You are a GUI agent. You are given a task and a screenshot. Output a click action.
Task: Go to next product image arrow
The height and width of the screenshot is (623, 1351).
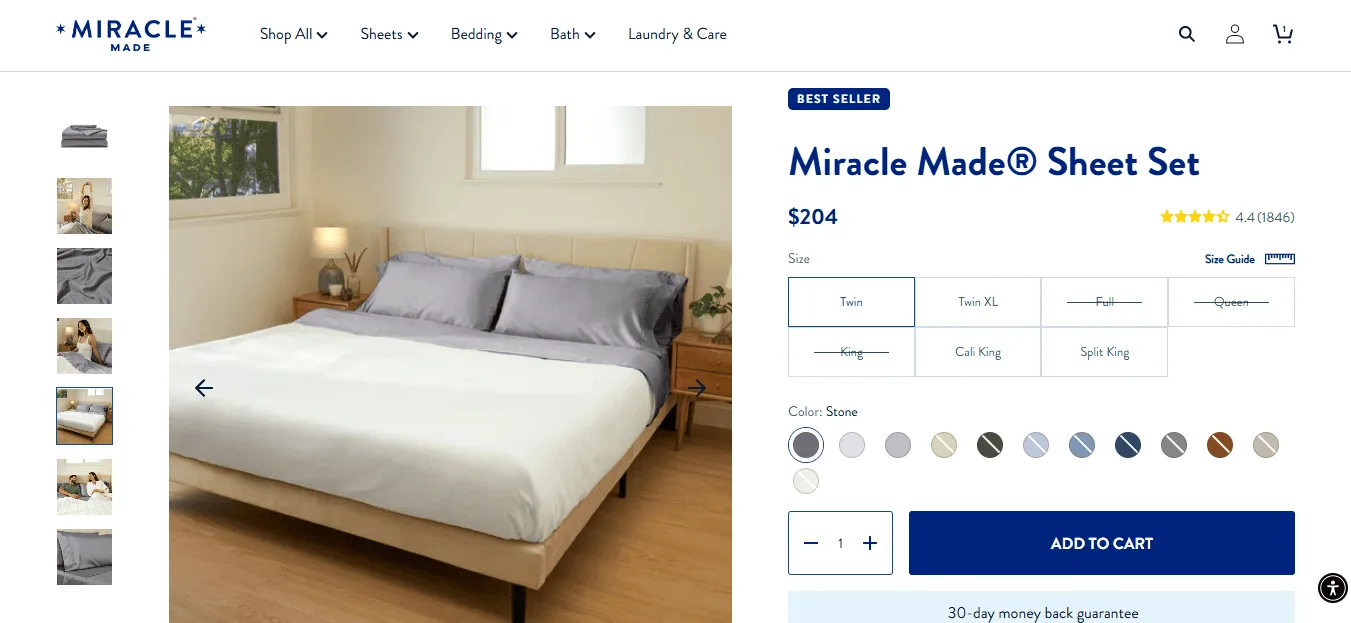697,388
